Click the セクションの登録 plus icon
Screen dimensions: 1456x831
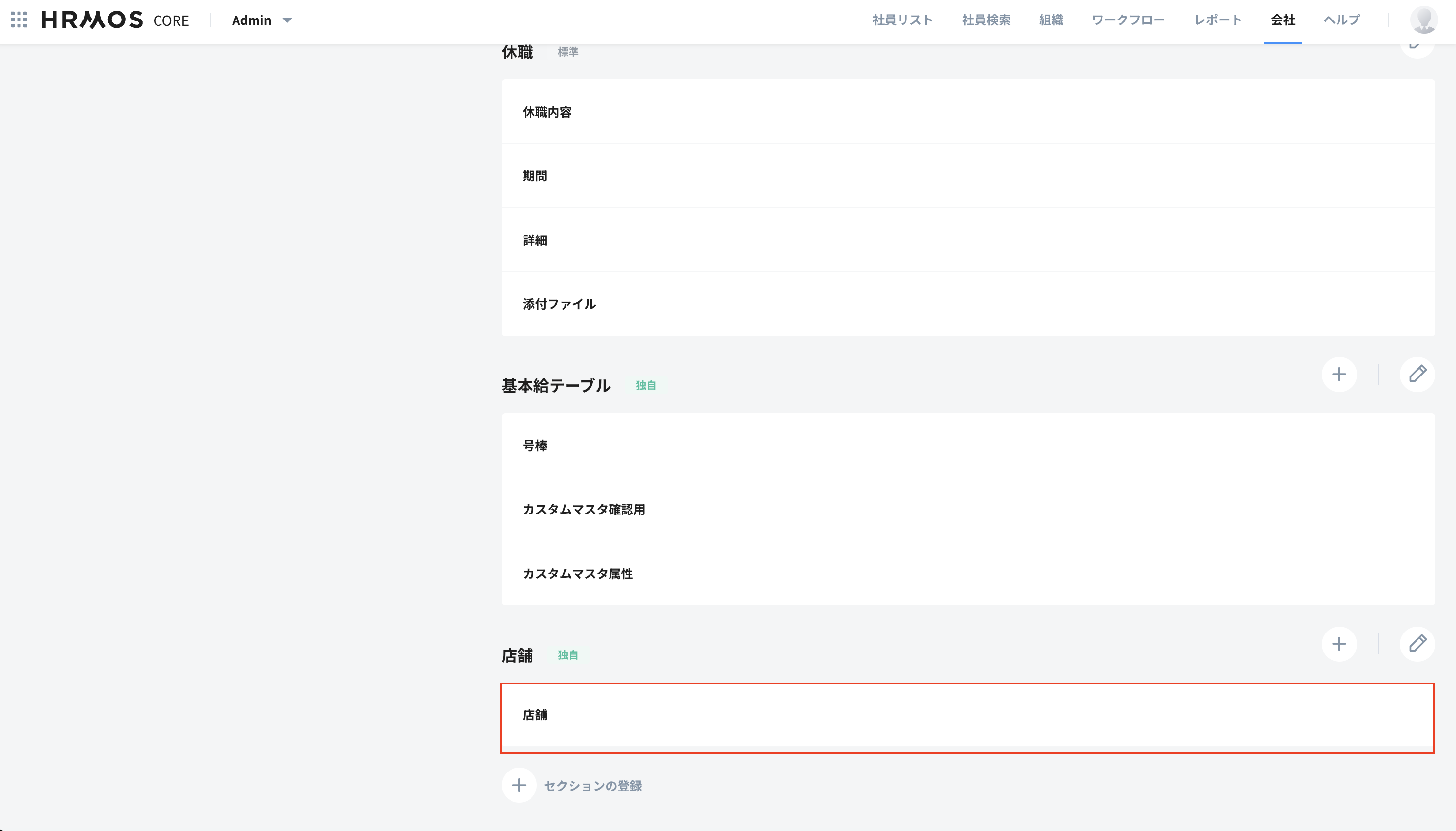[x=519, y=785]
